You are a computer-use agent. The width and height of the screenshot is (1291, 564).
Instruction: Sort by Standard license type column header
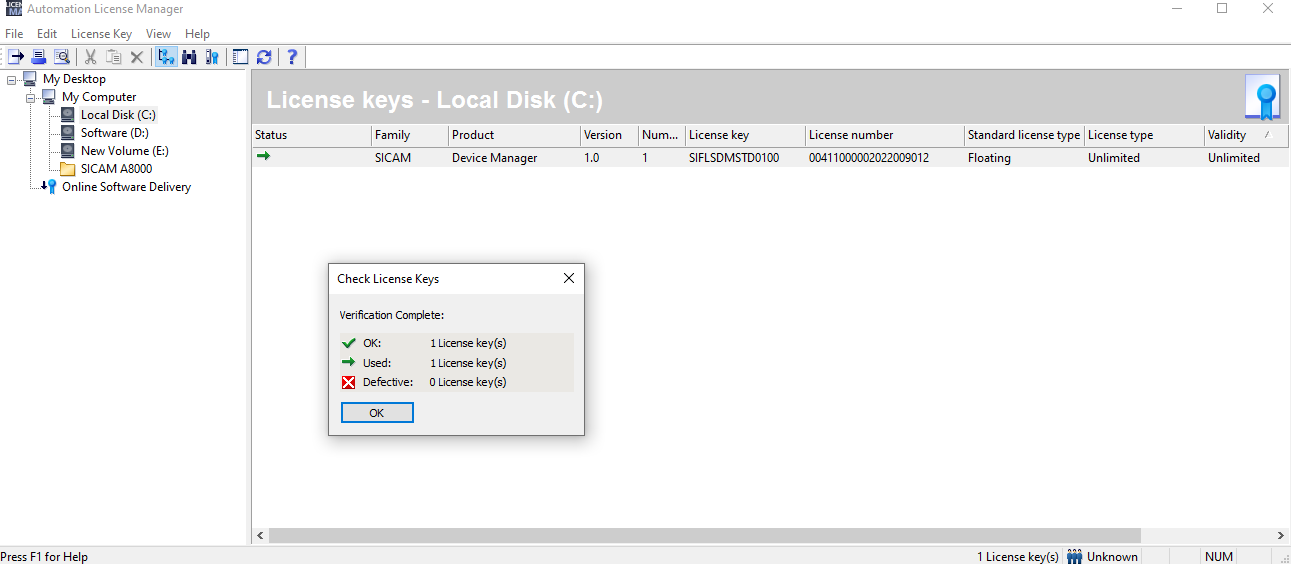[1024, 135]
